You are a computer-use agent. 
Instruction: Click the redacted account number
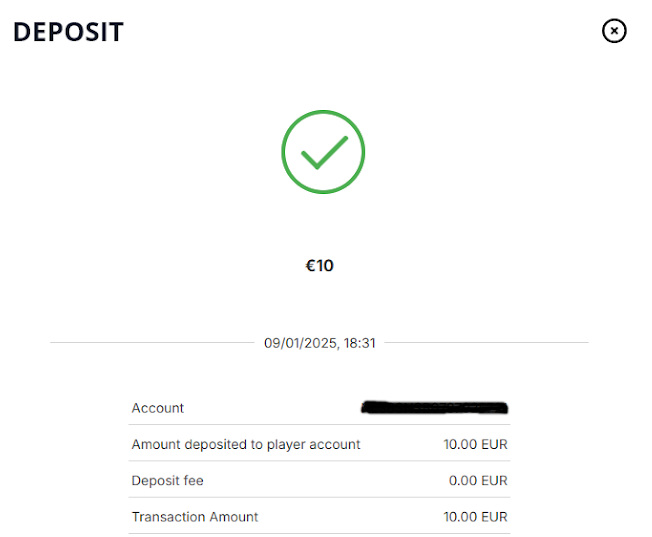click(x=435, y=408)
